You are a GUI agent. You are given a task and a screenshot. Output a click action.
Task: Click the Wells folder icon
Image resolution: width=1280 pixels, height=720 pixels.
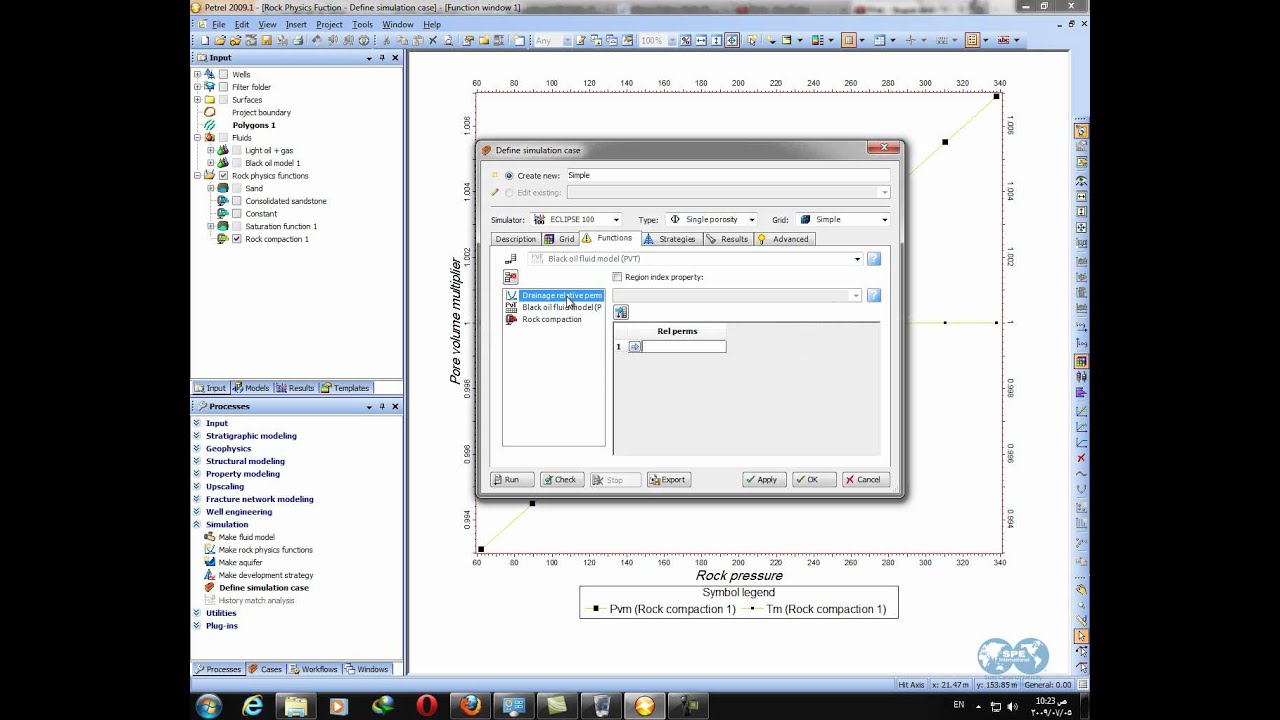pos(210,74)
